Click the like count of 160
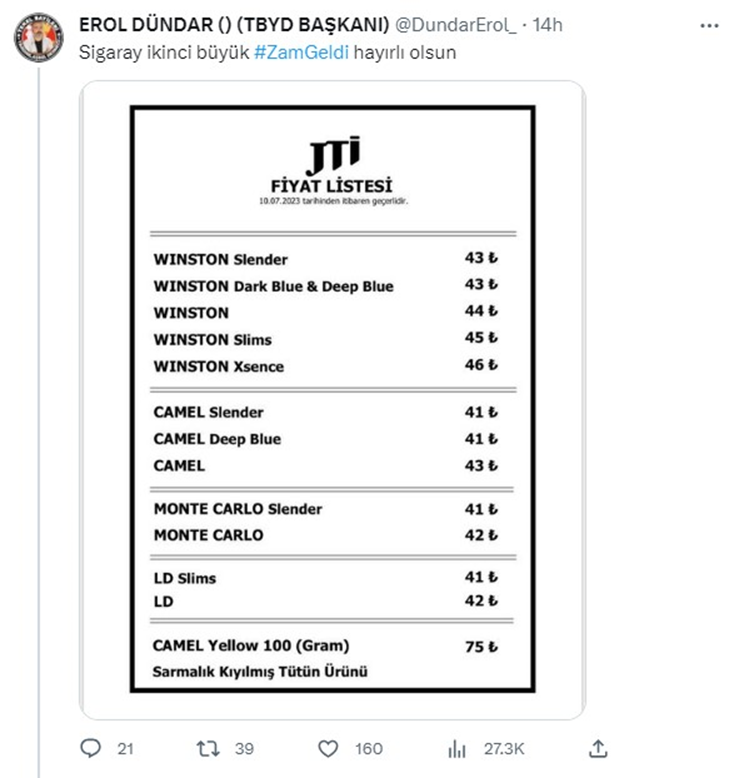 point(368,748)
